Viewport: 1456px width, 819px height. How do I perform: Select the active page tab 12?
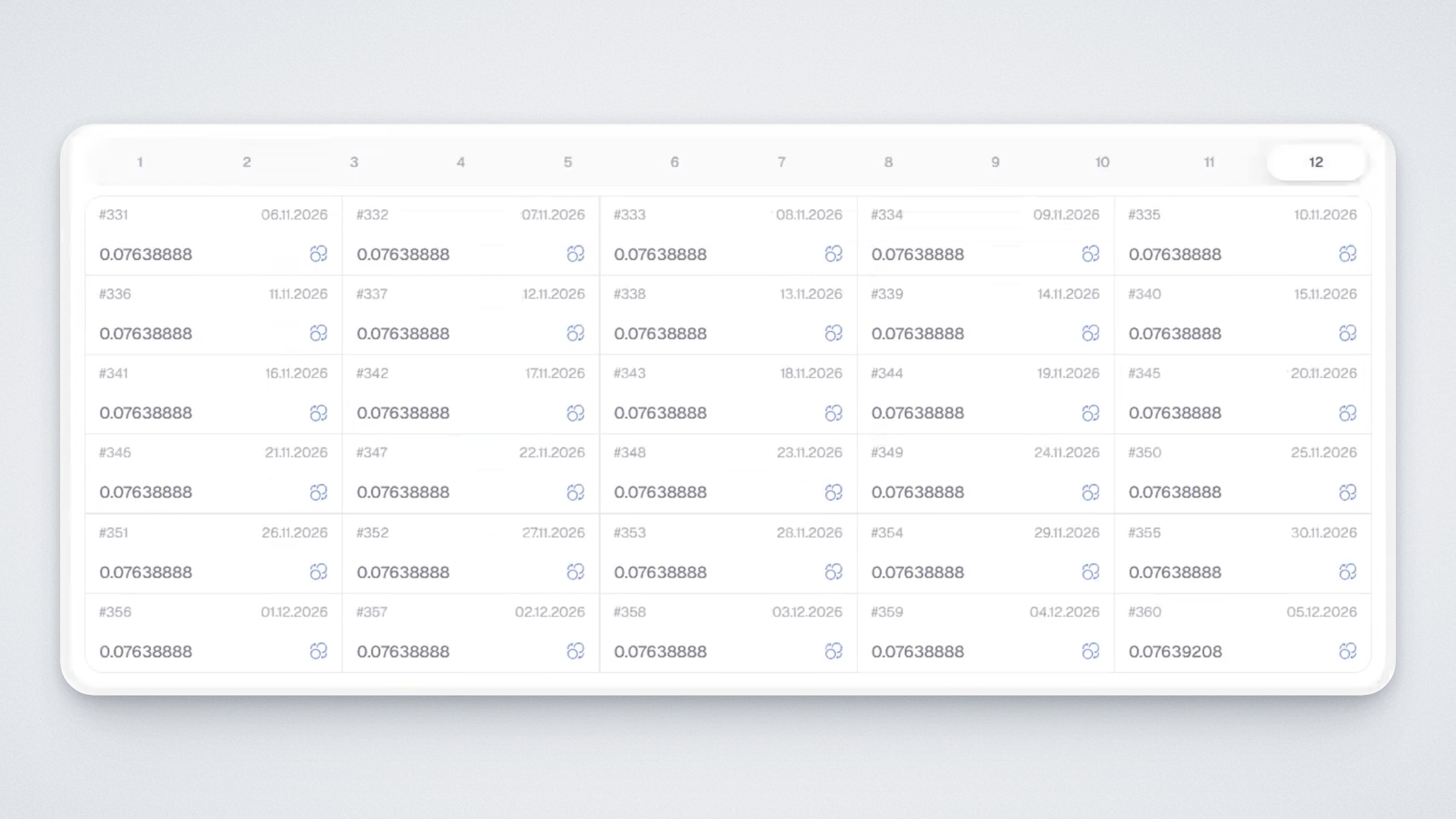[1316, 162]
